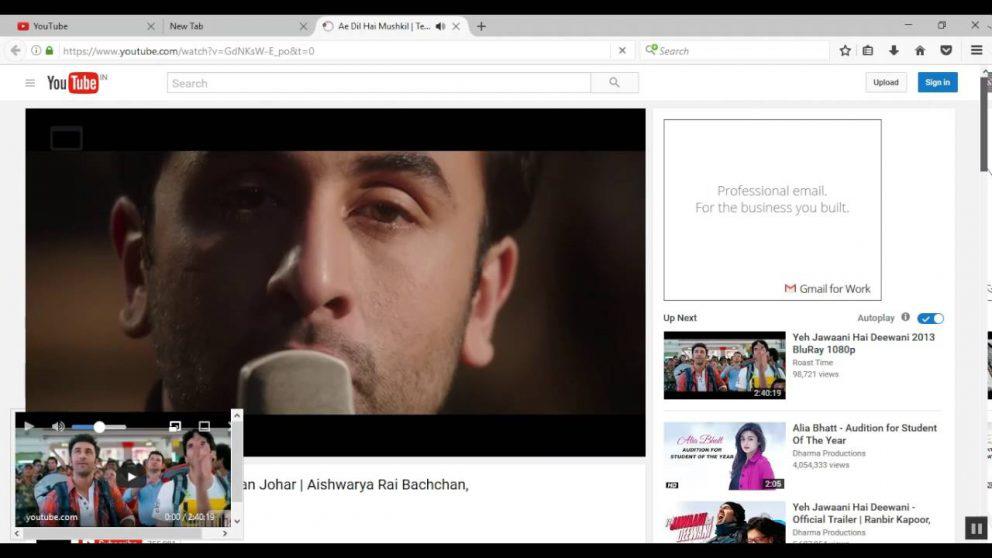Go back with the browser back arrow
This screenshot has height=558, width=992.
point(15,51)
